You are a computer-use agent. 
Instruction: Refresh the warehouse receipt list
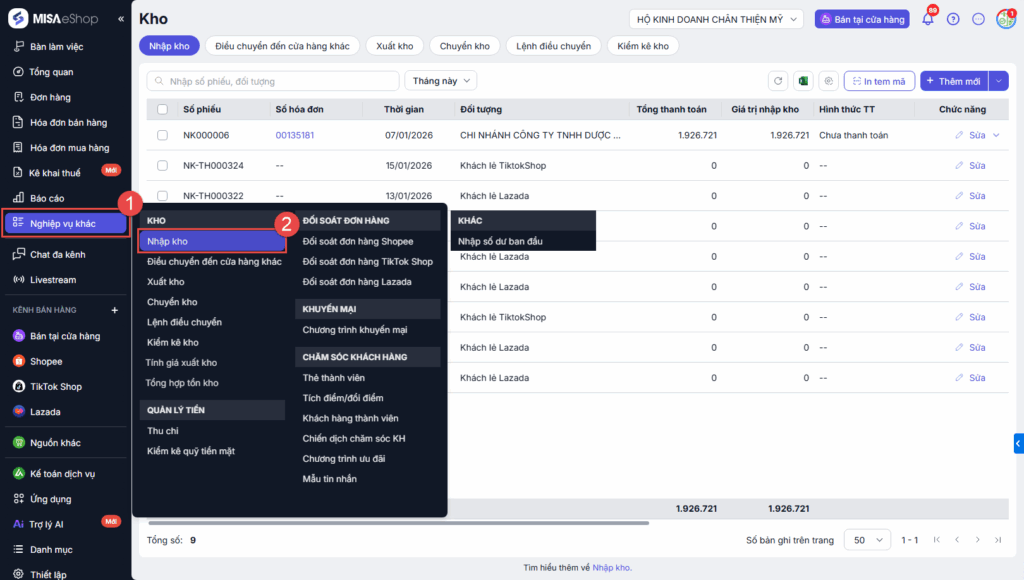(778, 81)
